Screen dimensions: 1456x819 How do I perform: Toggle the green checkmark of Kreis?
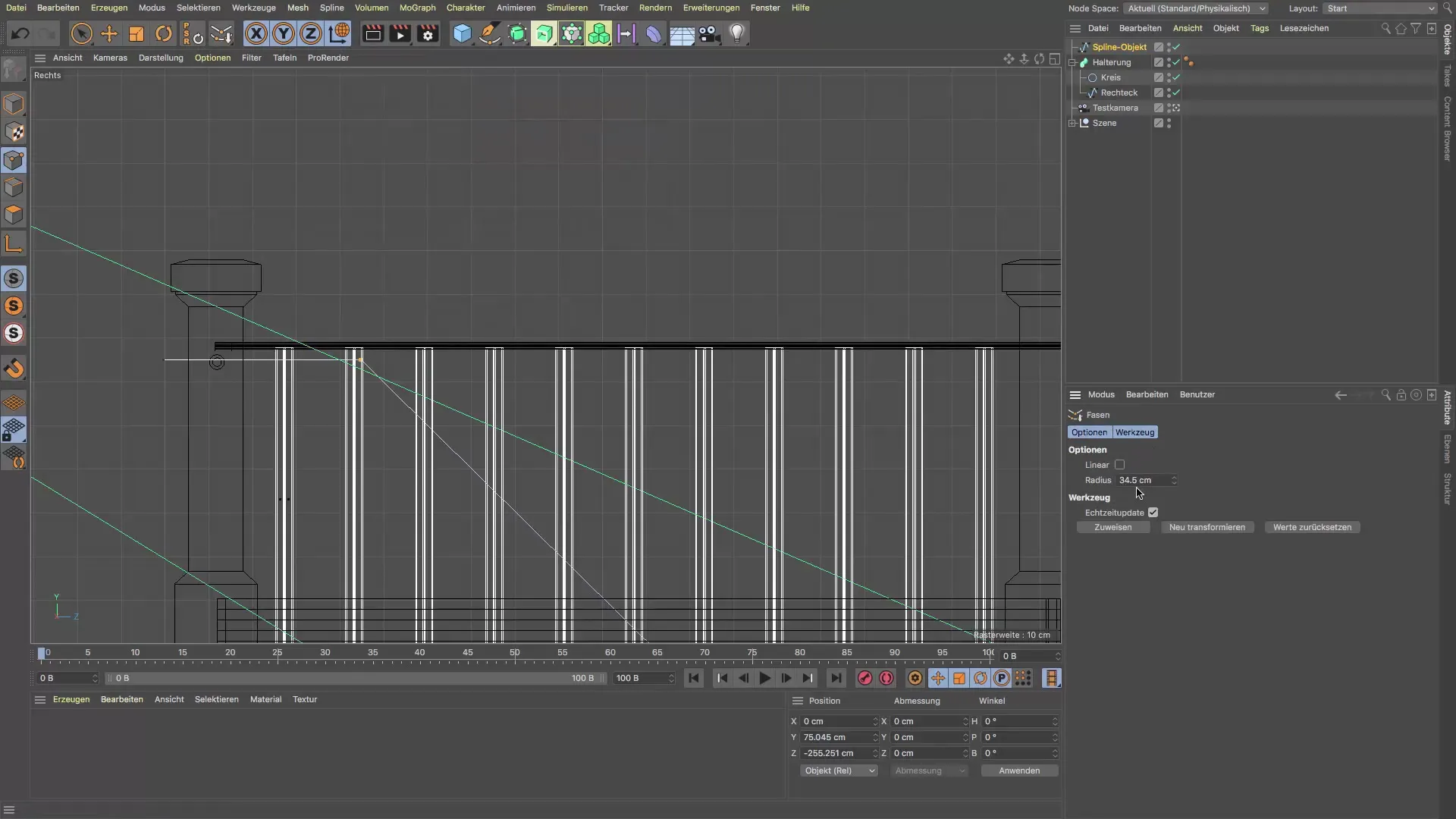tap(1176, 77)
